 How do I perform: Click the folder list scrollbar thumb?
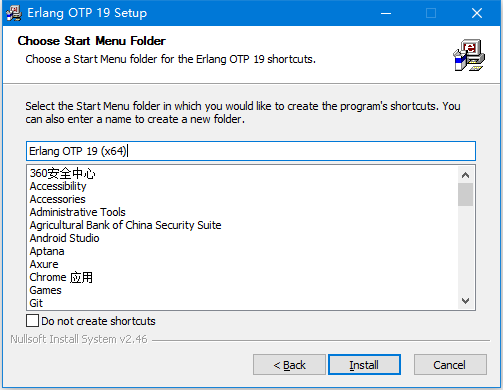pyautogui.click(x=465, y=195)
